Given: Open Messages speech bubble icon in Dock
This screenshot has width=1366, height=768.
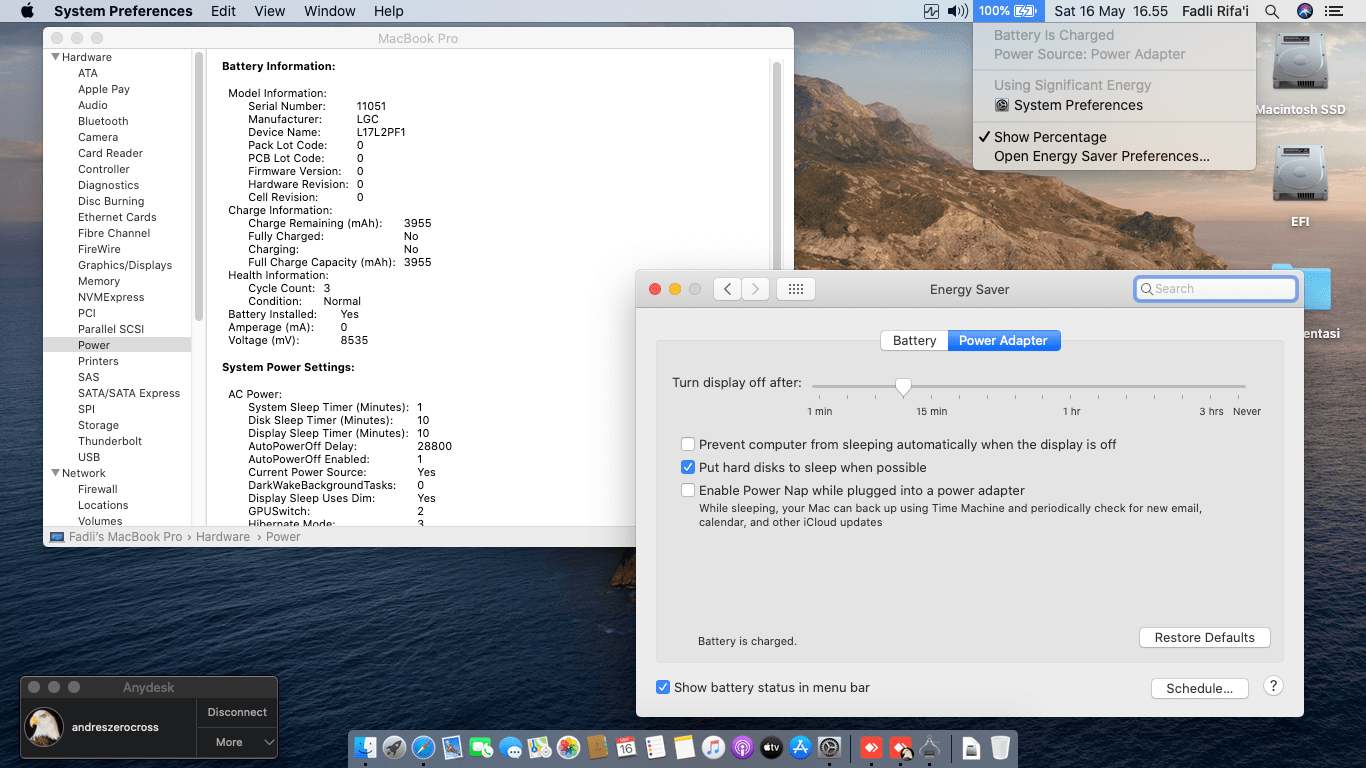Looking at the screenshot, I should coord(511,747).
